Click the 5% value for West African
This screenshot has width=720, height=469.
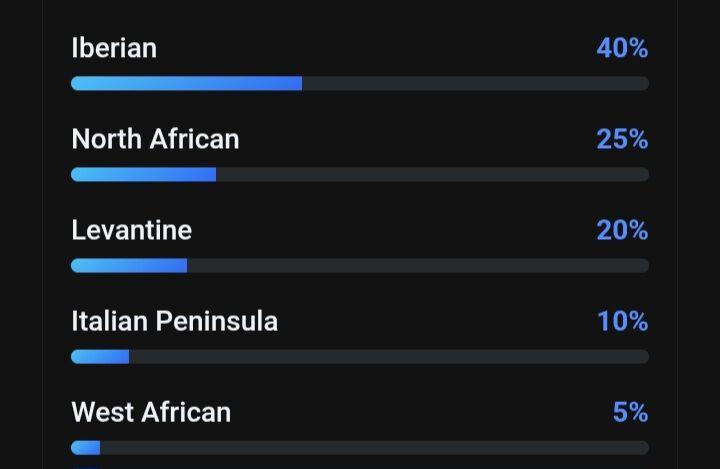(x=630, y=412)
